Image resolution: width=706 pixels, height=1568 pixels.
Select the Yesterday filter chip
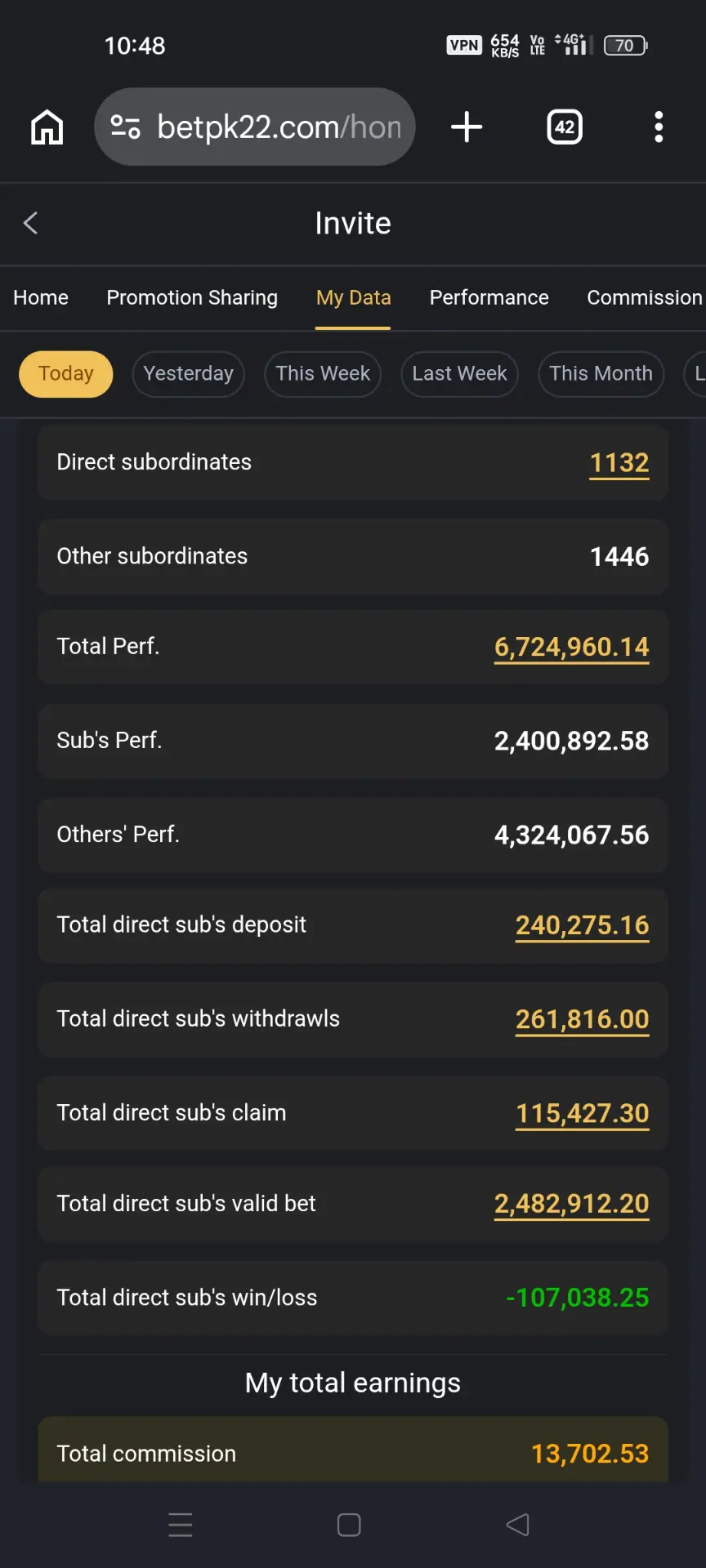(x=189, y=374)
